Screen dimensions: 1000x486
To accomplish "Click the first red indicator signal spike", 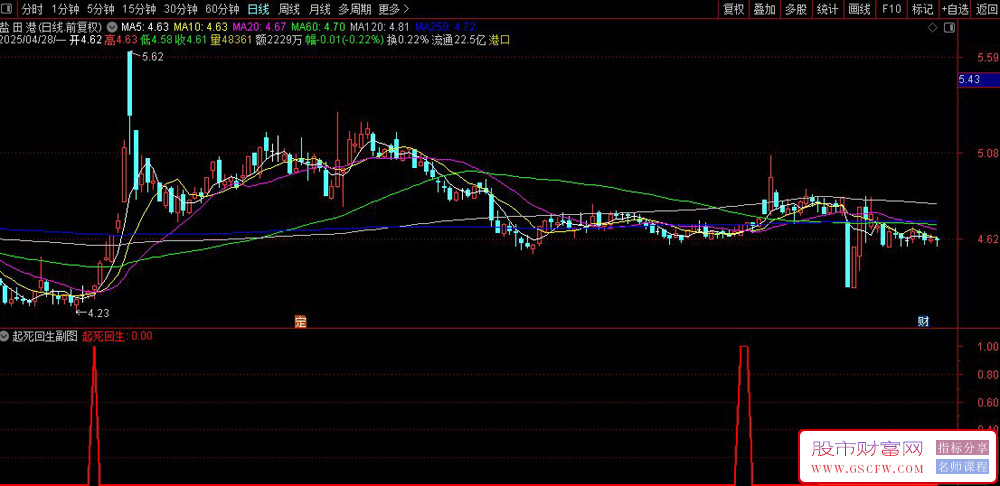I will pos(94,415).
